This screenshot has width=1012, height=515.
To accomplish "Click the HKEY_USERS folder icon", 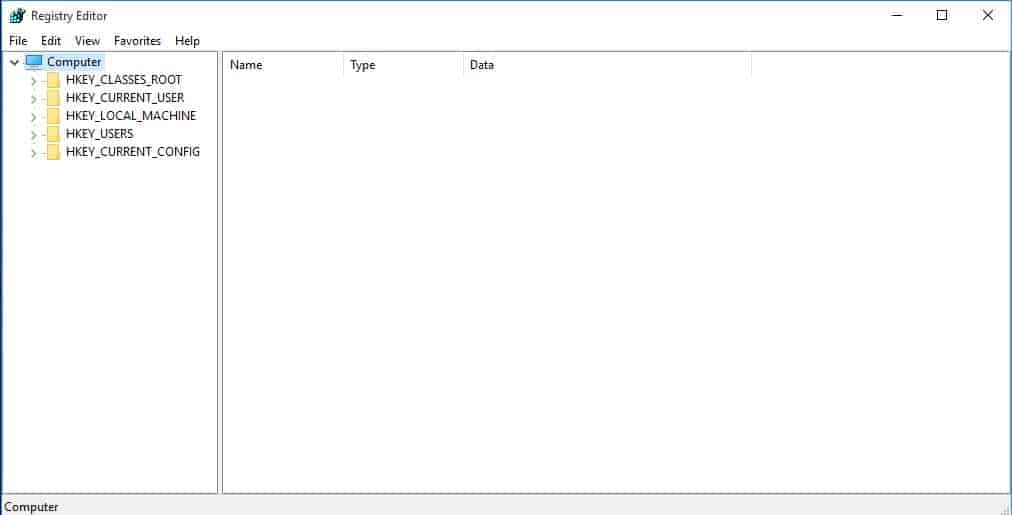I will 54,134.
